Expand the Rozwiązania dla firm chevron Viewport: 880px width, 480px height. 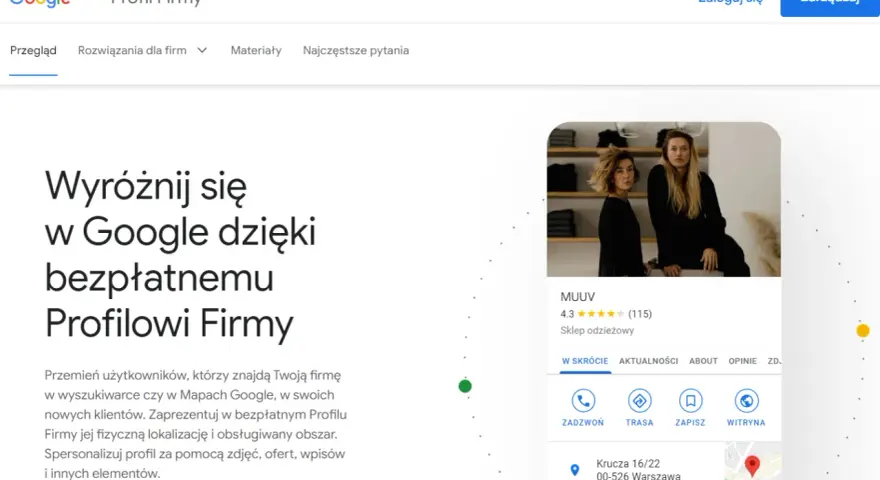click(202, 51)
